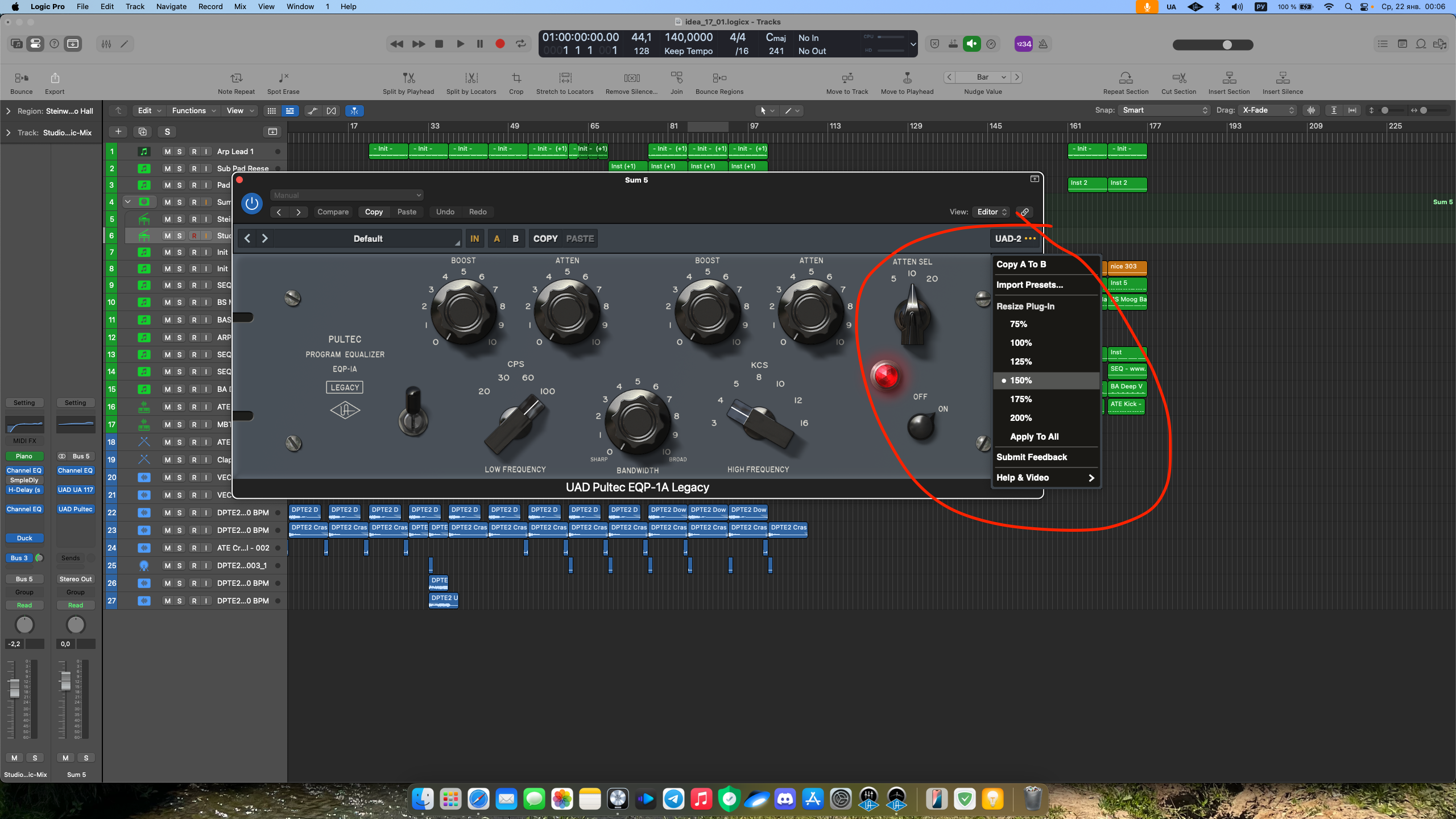Image resolution: width=1456 pixels, height=819 pixels.
Task: Open the plugin View Editor dropdown
Action: [x=991, y=212]
